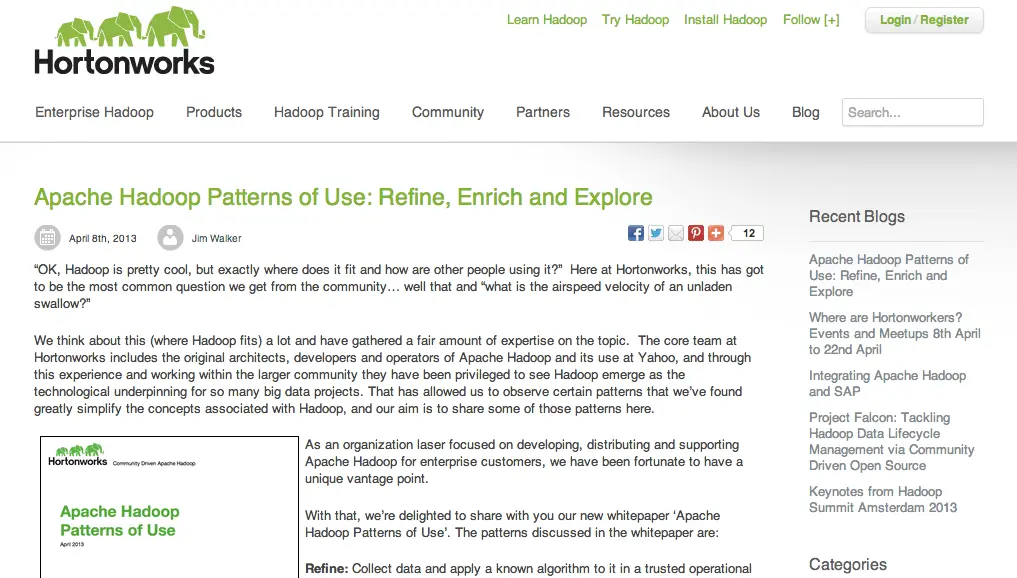Click into the Search field

[x=912, y=112]
